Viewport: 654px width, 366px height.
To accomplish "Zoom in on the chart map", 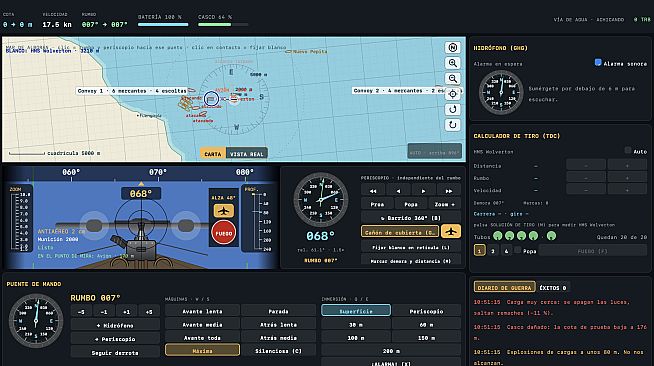I will [453, 63].
